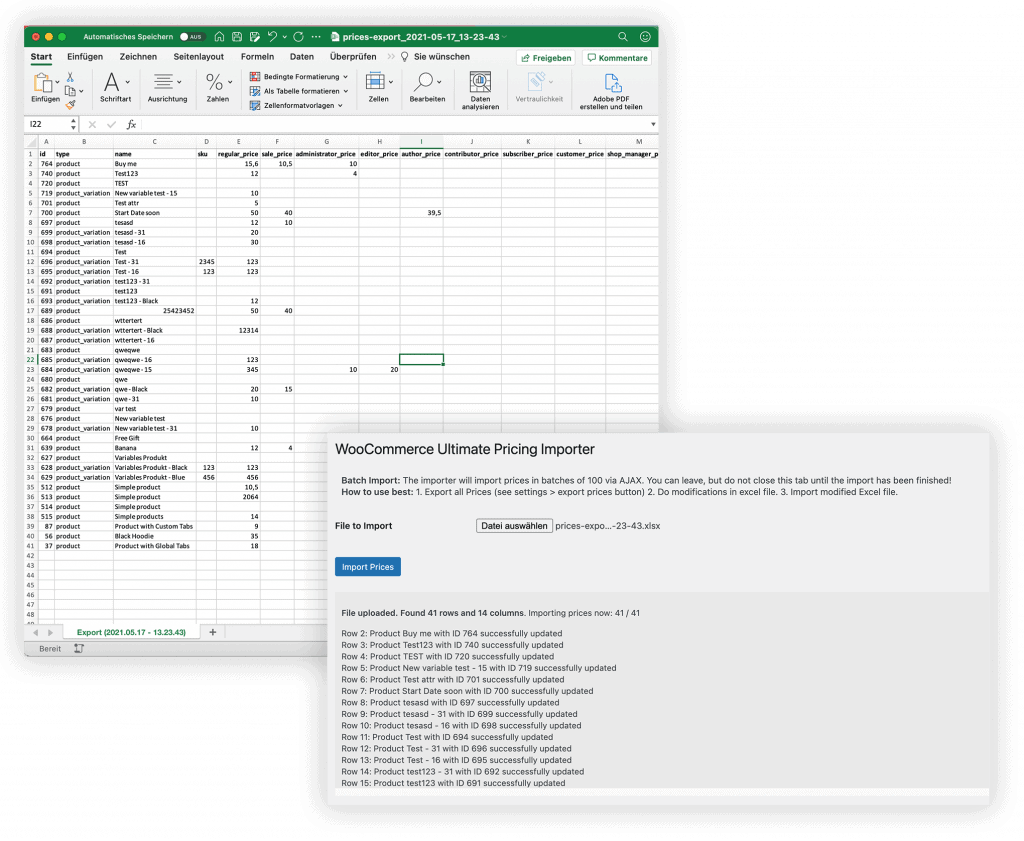Open Als Tabelle formatieren dropdown
Screen dimensions: 1024x841
(x=299, y=91)
